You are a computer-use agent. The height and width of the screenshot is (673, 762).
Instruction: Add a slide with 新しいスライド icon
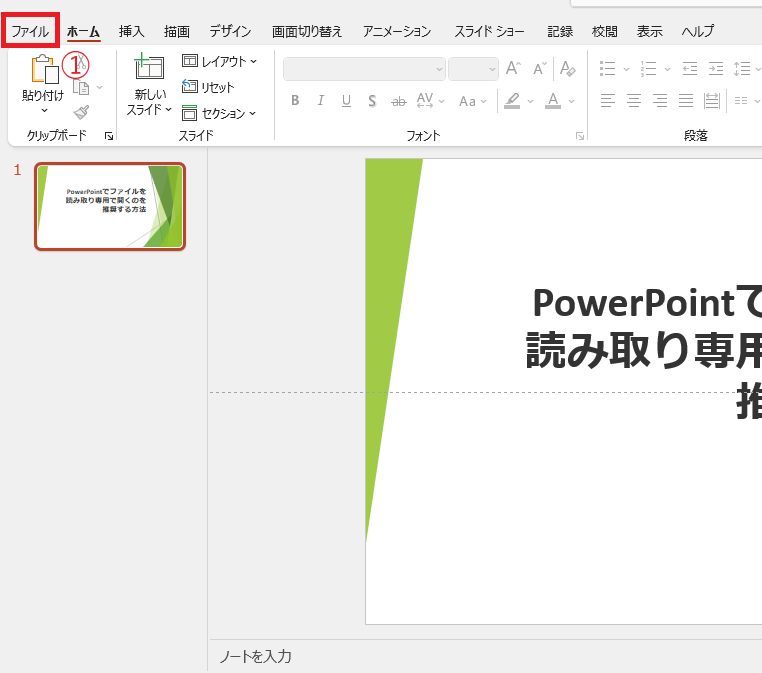(x=149, y=67)
